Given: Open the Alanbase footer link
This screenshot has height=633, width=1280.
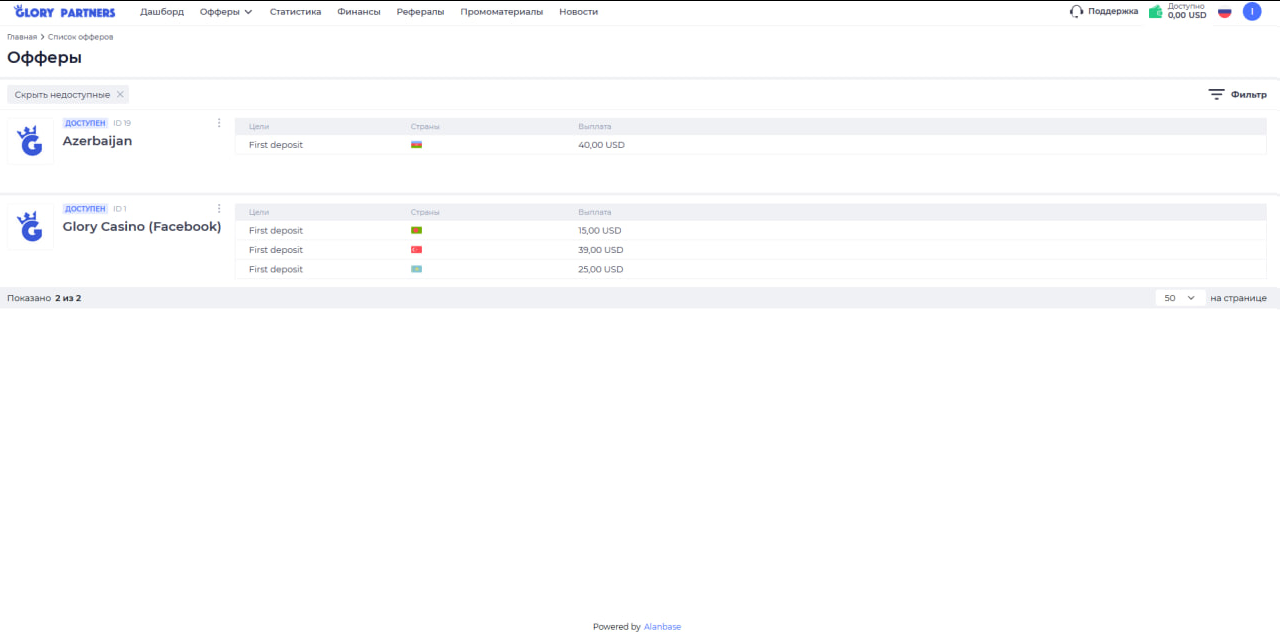Looking at the screenshot, I should [662, 627].
